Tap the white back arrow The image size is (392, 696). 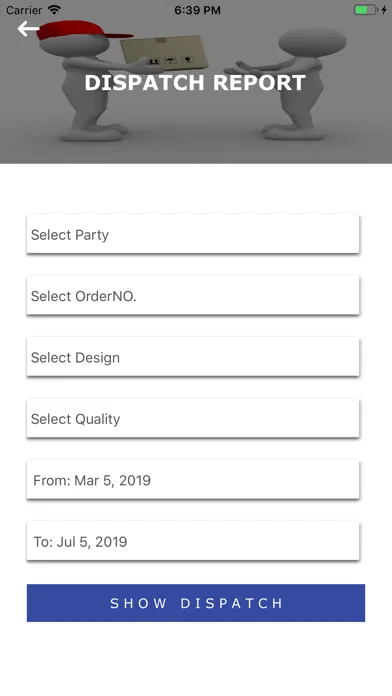[28, 29]
